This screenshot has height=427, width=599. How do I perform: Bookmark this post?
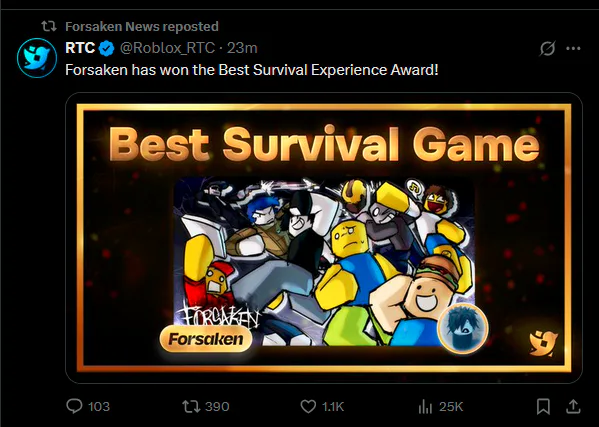(543, 406)
